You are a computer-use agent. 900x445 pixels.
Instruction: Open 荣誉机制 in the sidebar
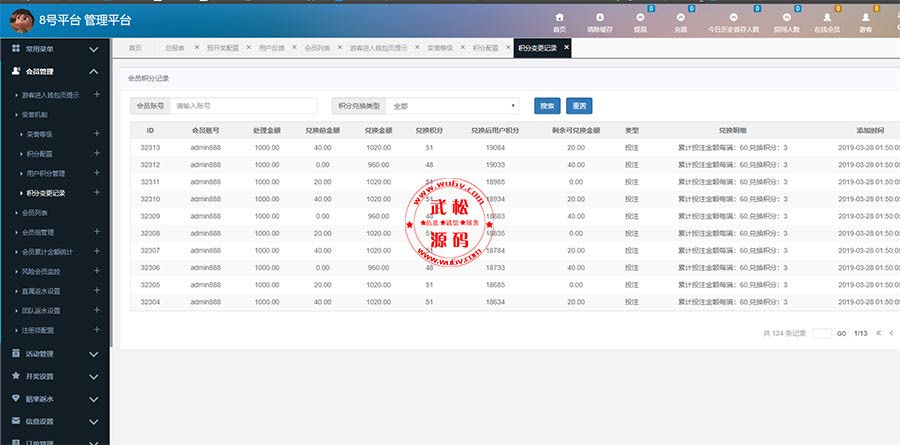click(x=35, y=114)
